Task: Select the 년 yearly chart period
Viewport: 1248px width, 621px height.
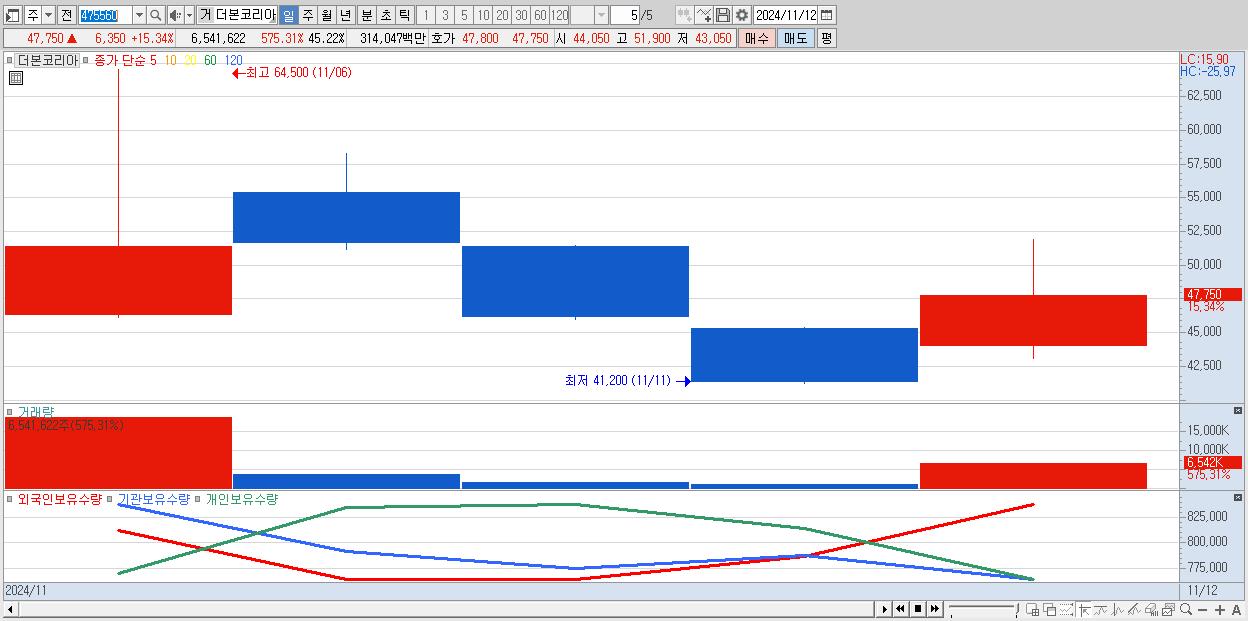Action: click(x=345, y=15)
